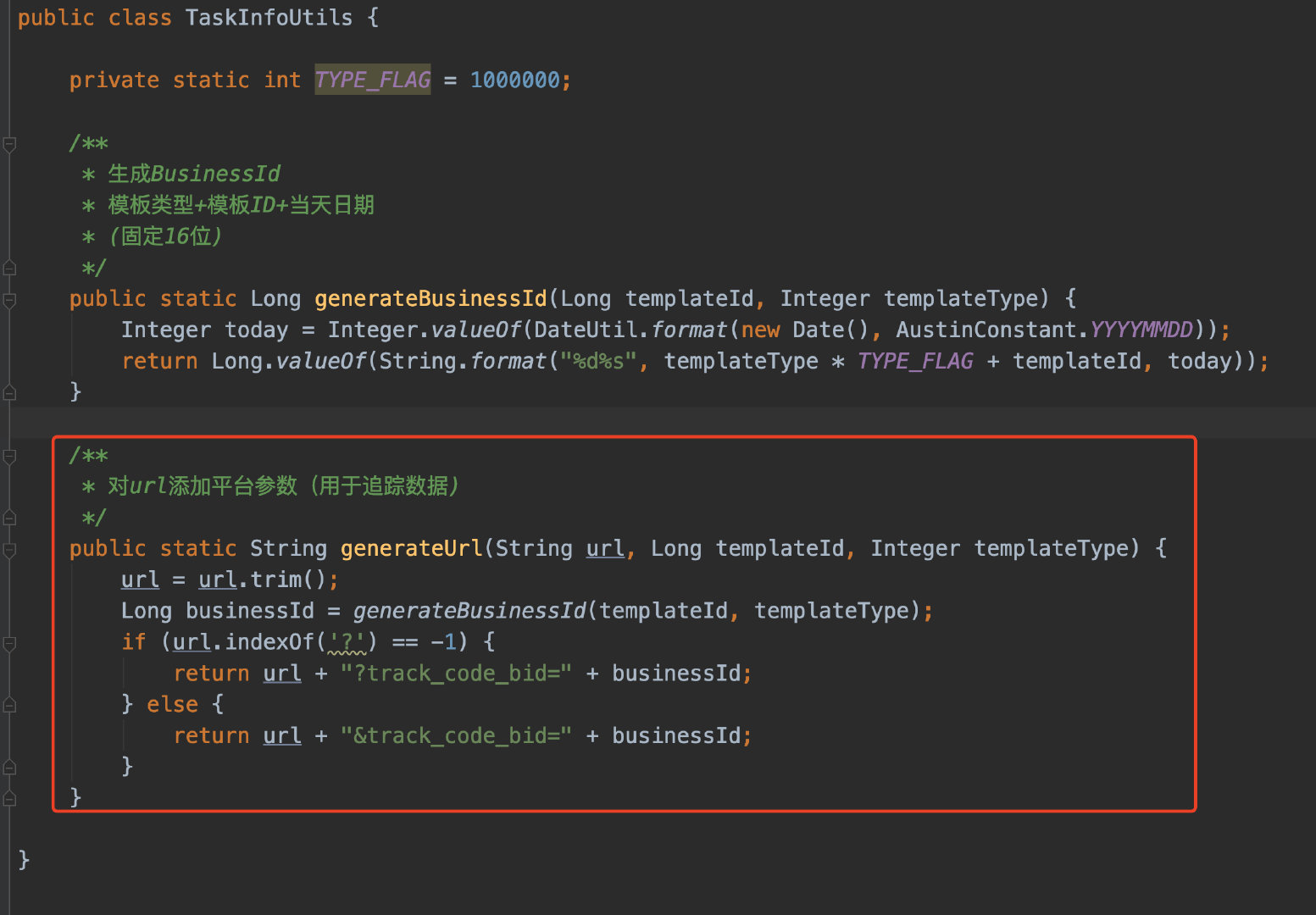Click the class's final closing brace
The image size is (1316, 915).
tap(24, 860)
